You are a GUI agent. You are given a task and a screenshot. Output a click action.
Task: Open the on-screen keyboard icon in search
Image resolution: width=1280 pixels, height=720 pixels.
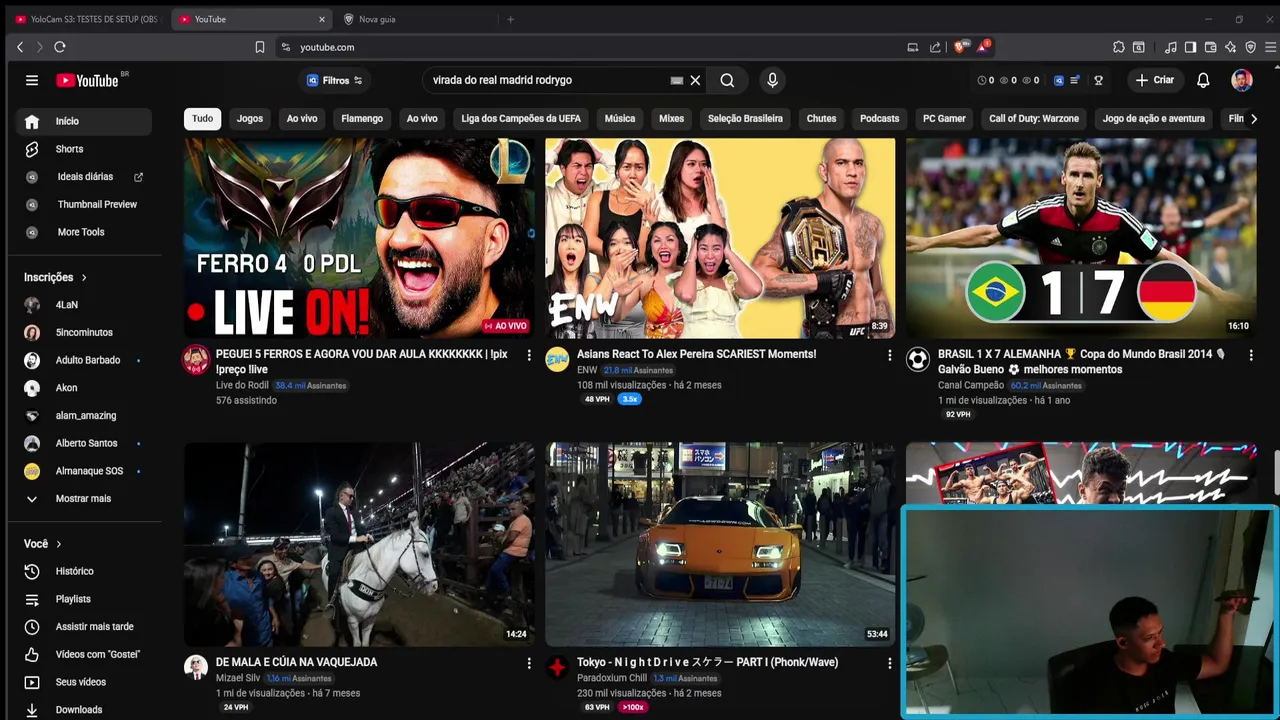[676, 80]
